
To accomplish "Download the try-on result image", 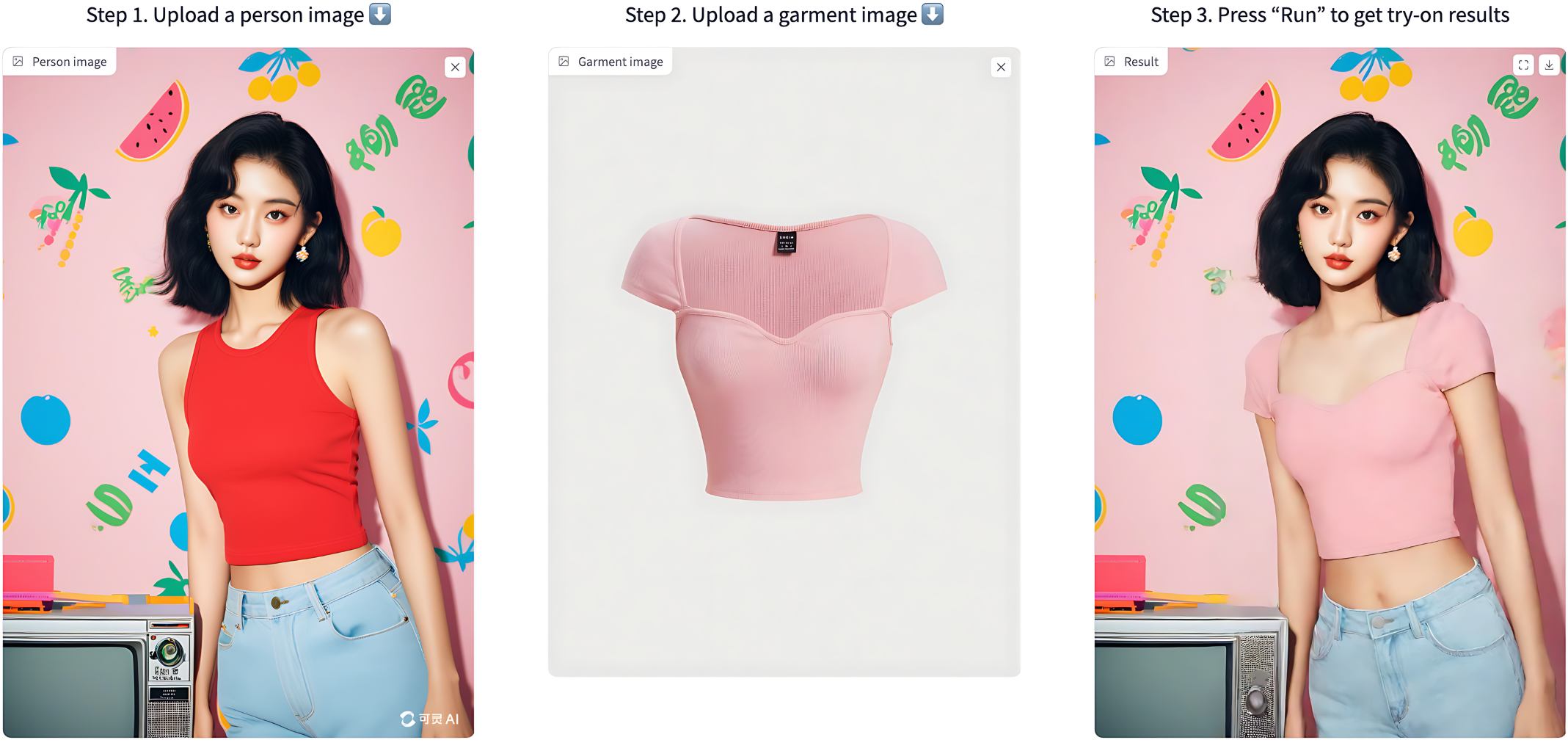I will tap(1549, 65).
